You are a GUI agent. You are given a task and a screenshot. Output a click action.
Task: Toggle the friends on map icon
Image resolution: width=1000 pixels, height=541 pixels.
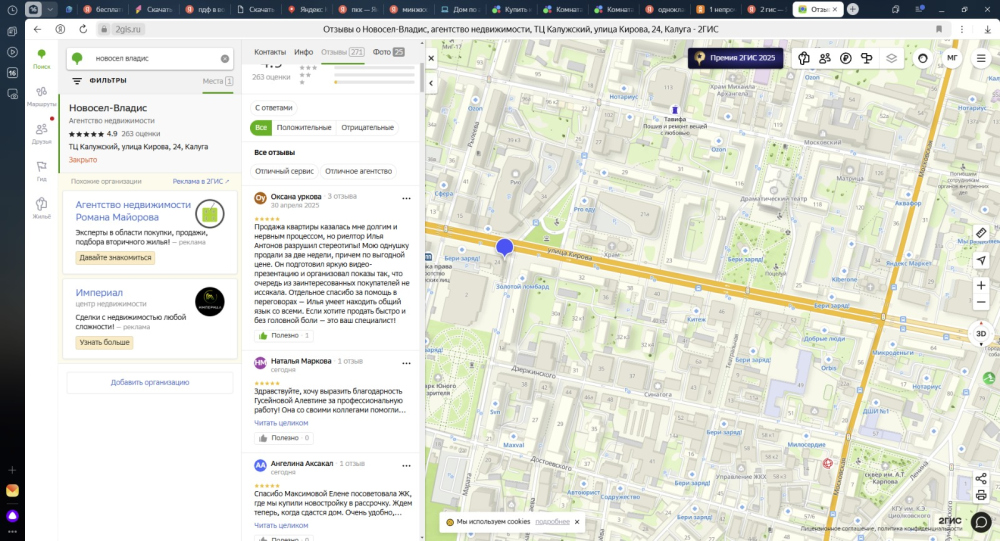coord(825,58)
